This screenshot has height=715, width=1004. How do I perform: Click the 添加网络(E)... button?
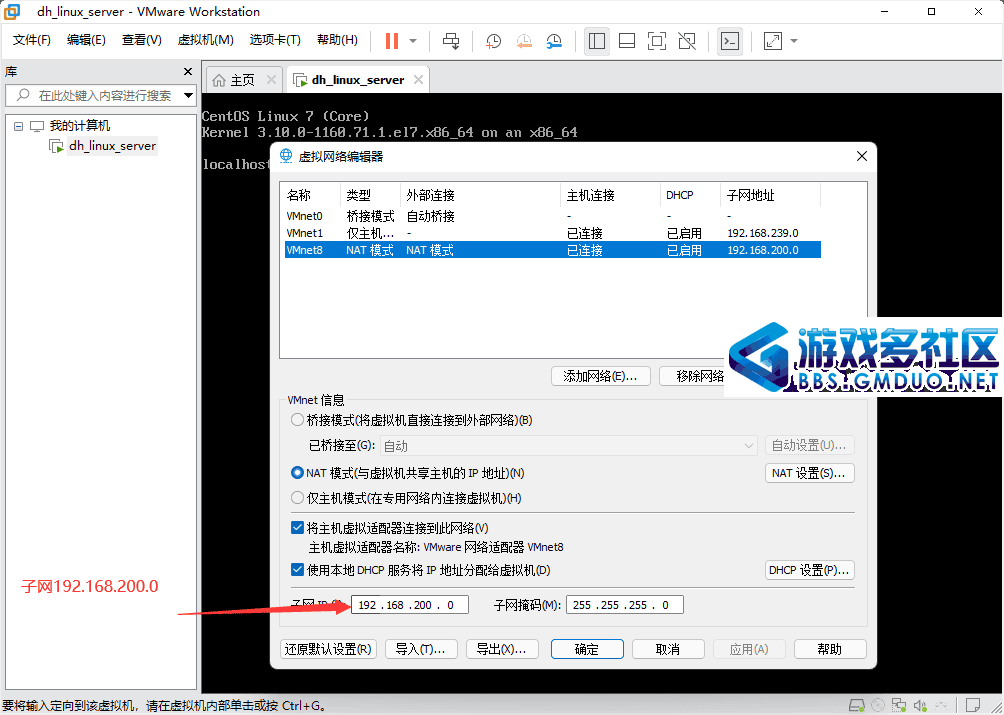pyautogui.click(x=601, y=376)
